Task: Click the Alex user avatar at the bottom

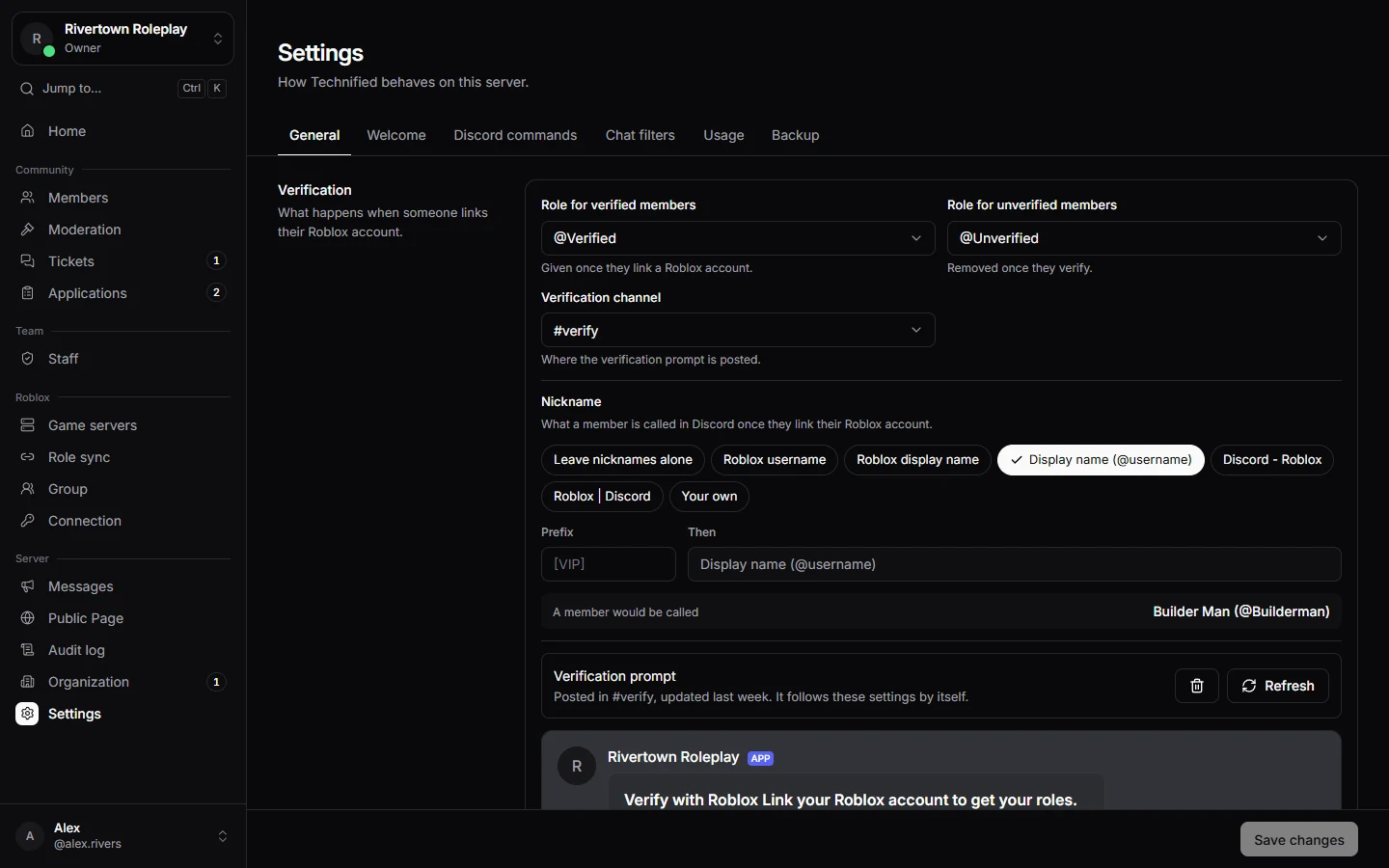Action: (30, 836)
